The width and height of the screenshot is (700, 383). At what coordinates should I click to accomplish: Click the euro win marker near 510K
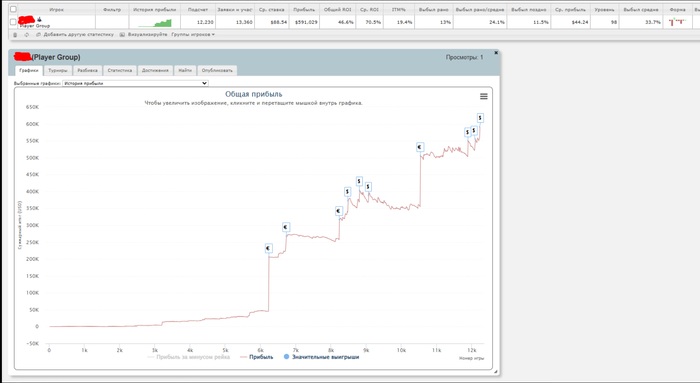click(x=420, y=147)
